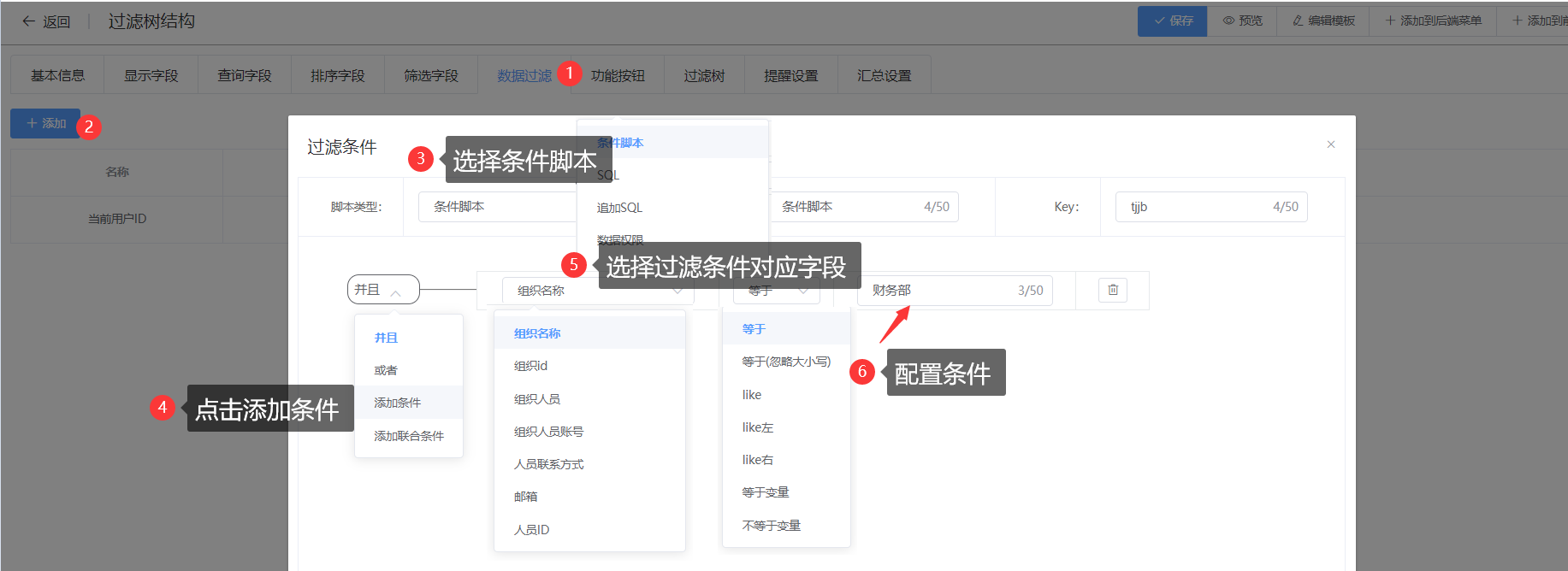Click the trash delete icon in condition row
The height and width of the screenshot is (571, 1568).
click(x=1112, y=290)
